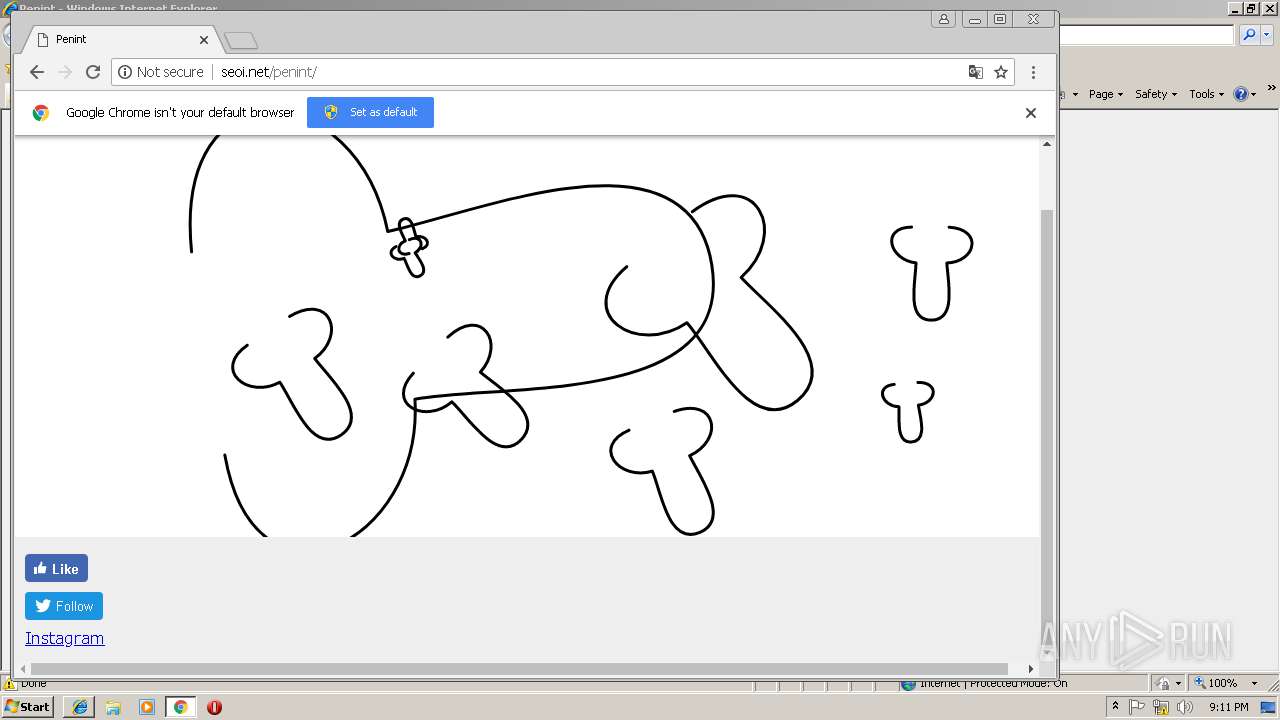
Task: Click Internet Protected Mode status text
Action: point(993,684)
